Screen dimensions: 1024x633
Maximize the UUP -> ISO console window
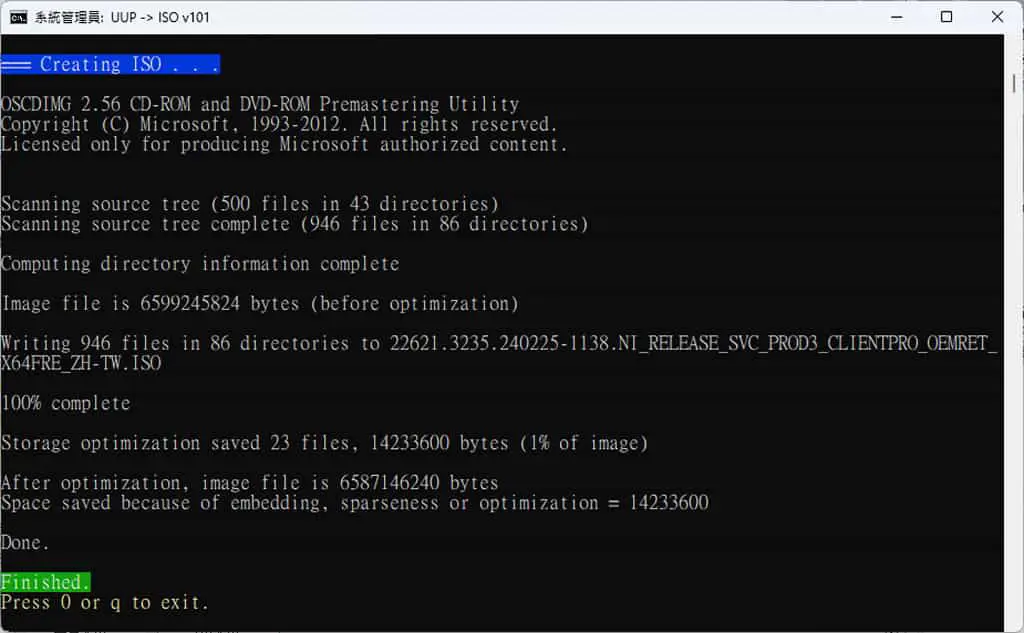tap(946, 17)
